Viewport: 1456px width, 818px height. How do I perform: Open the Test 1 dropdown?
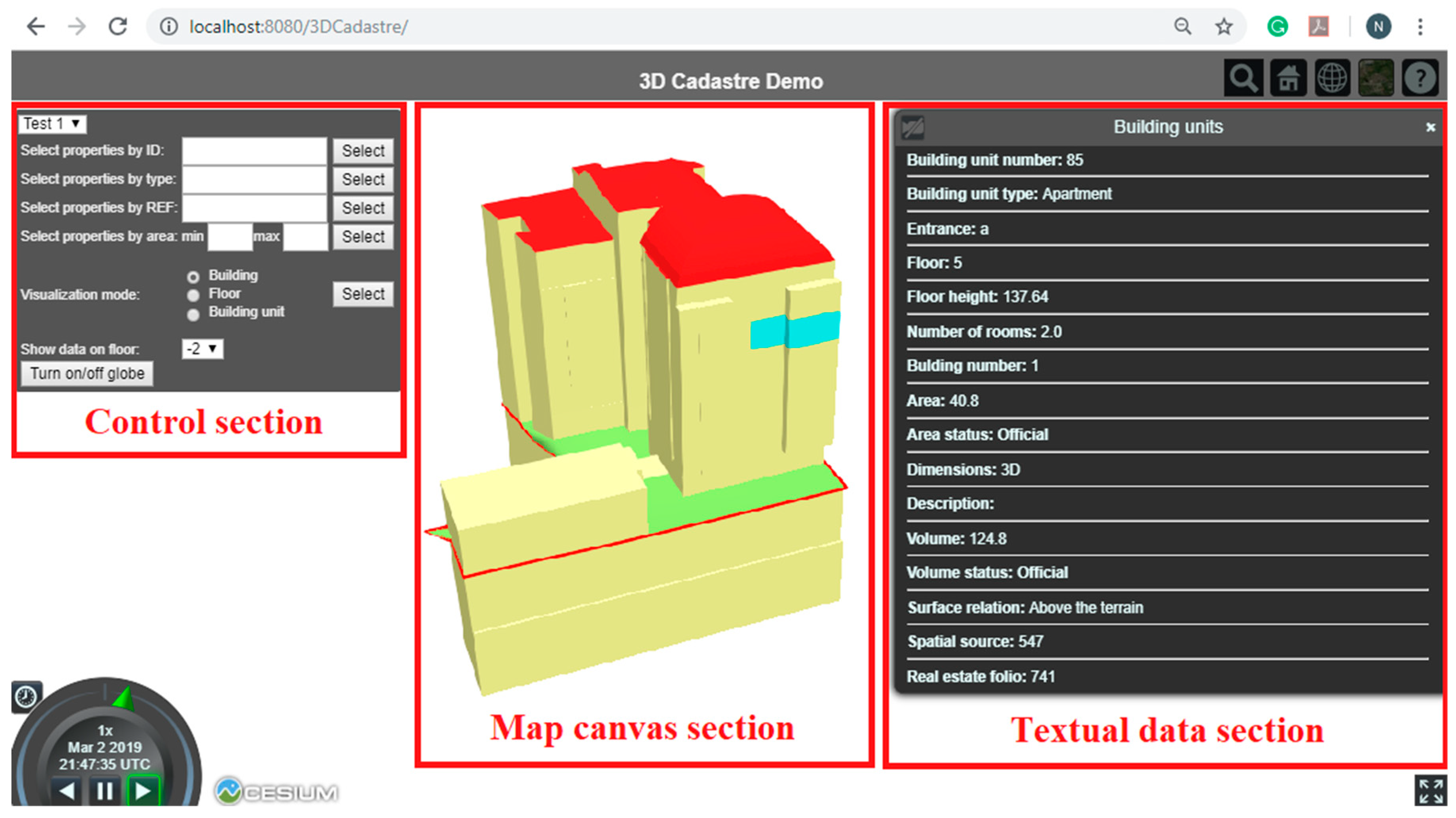[x=52, y=124]
